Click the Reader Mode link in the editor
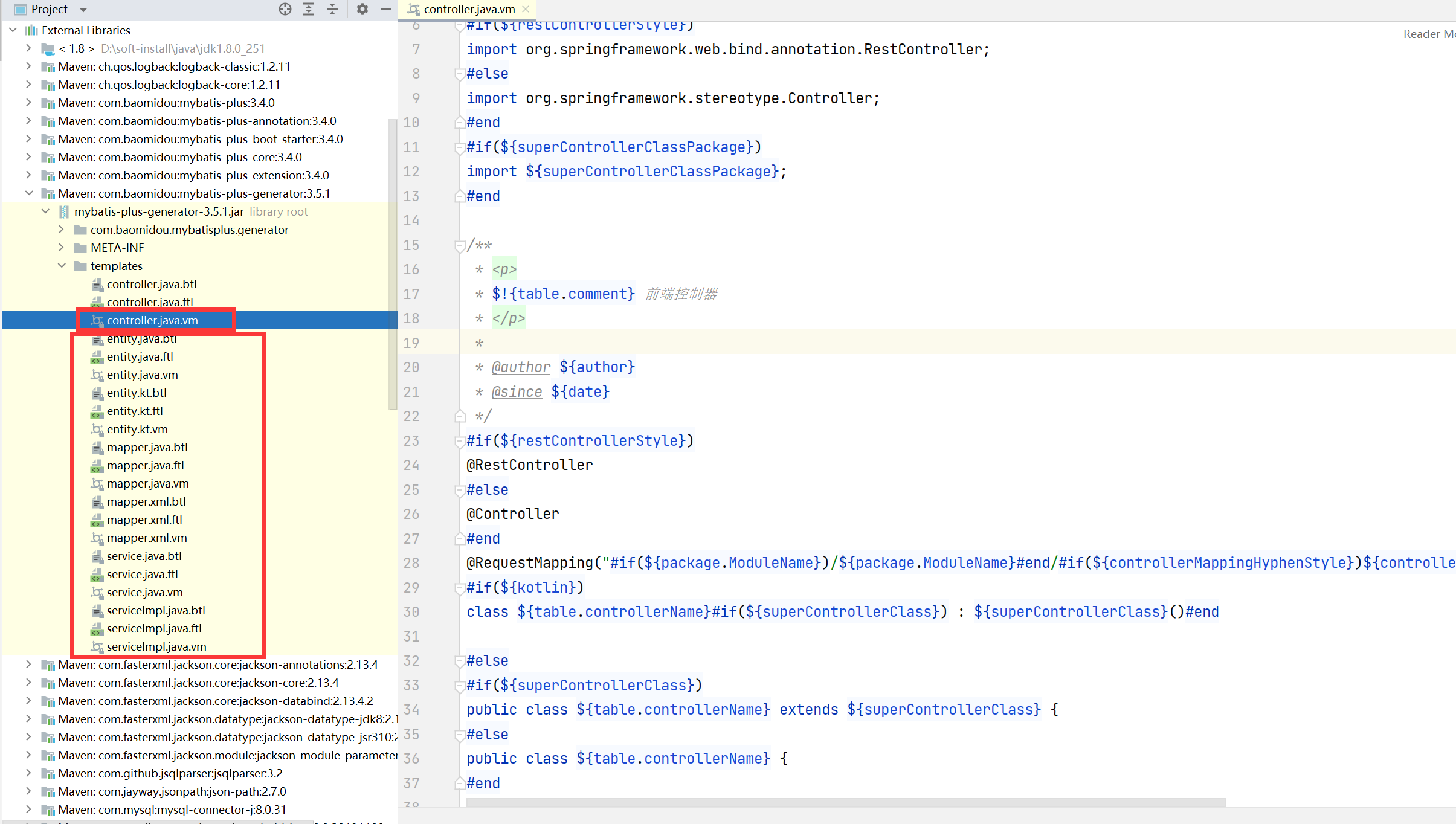 click(x=1428, y=34)
